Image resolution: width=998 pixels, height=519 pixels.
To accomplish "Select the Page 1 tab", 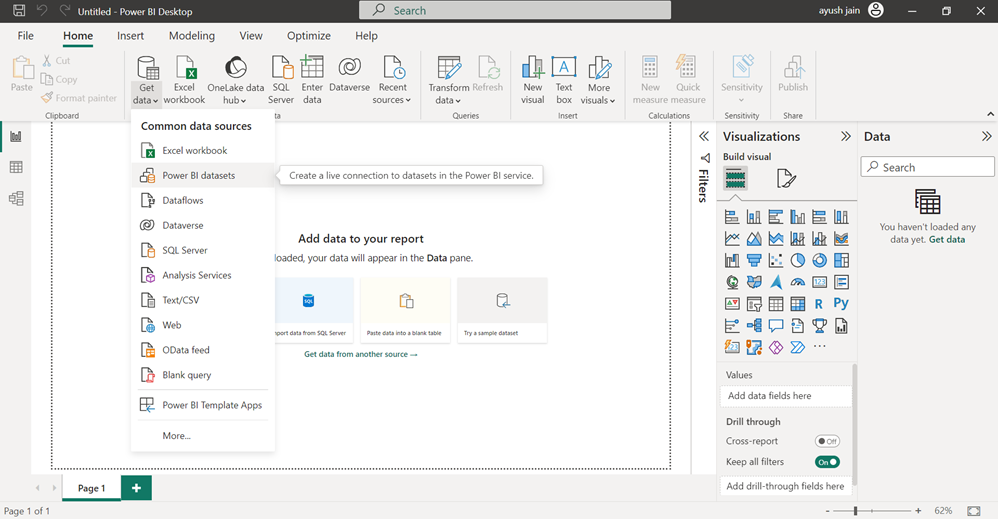I will pos(91,488).
